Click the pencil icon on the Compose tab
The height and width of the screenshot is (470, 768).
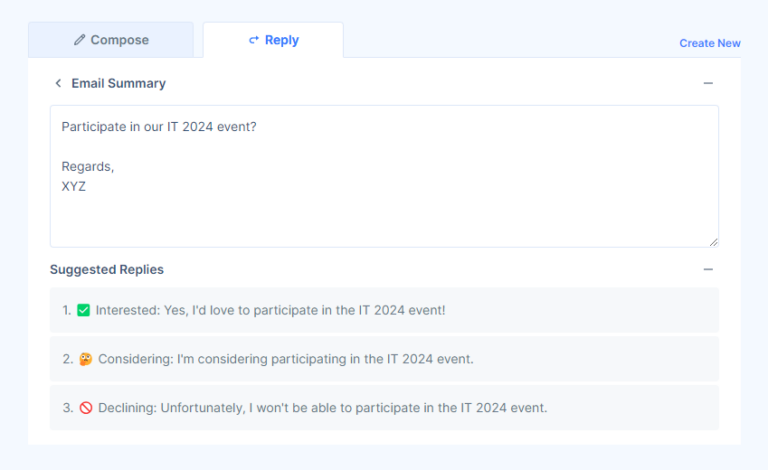click(80, 40)
